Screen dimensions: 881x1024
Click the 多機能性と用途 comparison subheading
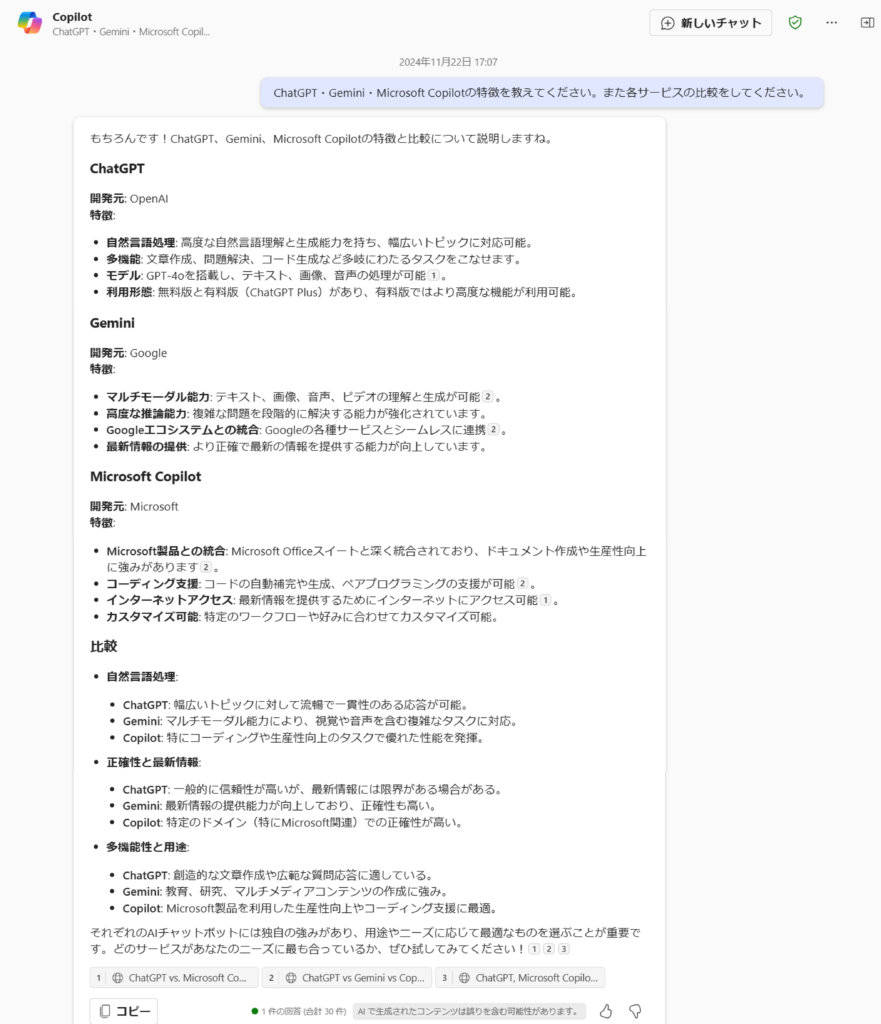tap(148, 847)
